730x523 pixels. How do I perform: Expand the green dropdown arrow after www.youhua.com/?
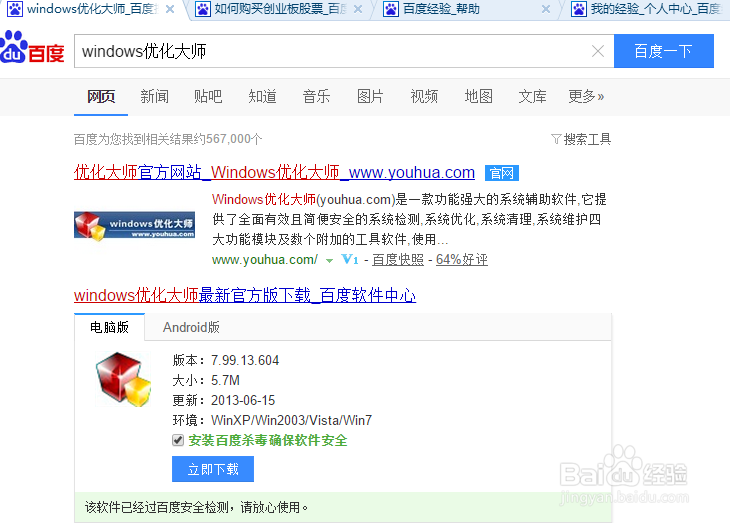[x=329, y=261]
